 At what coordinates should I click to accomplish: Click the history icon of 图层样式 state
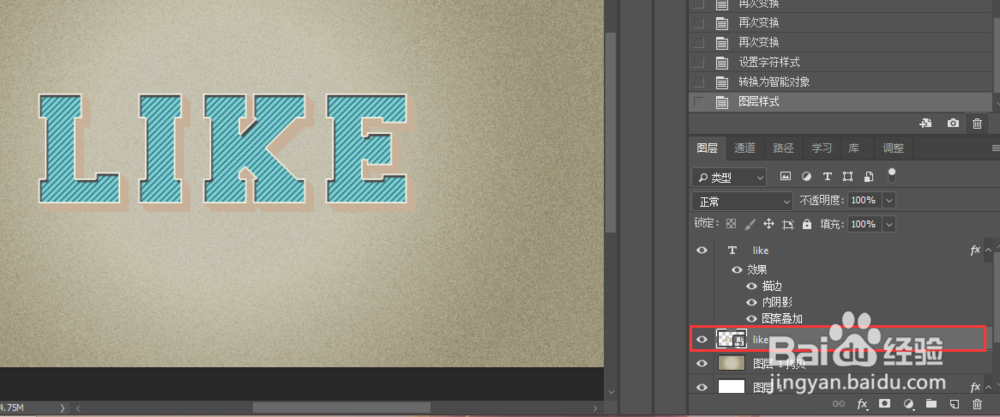pos(722,102)
